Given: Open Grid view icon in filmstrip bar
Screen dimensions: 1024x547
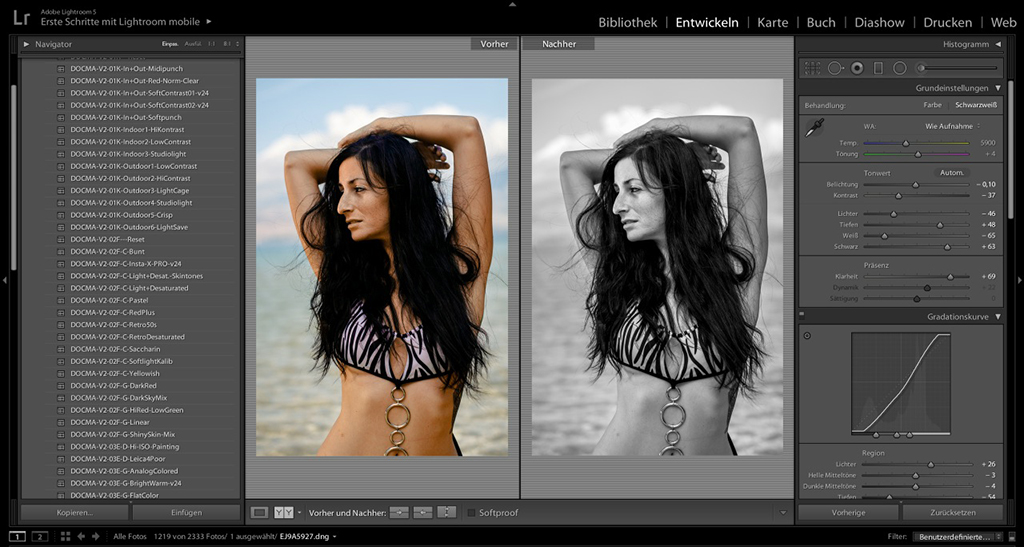Looking at the screenshot, I should point(65,537).
